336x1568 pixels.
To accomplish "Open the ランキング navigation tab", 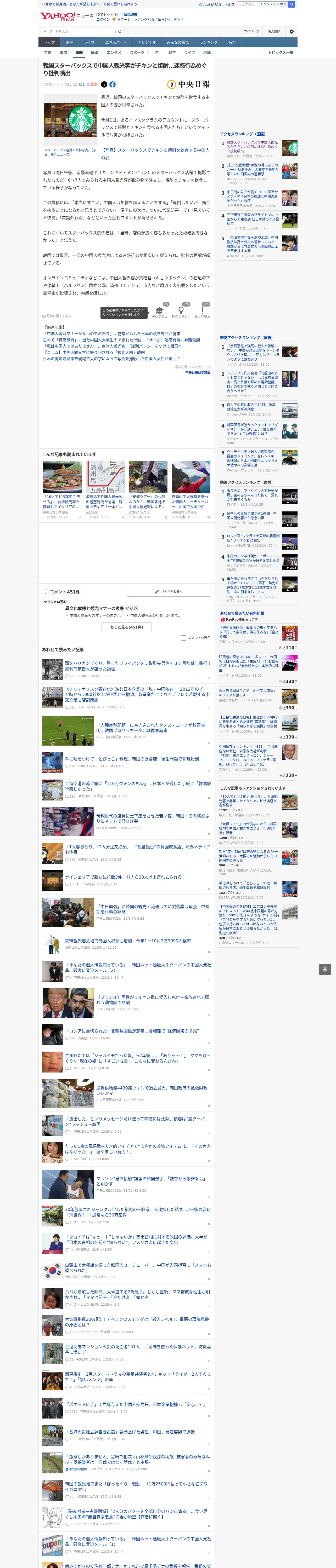I will click(209, 43).
